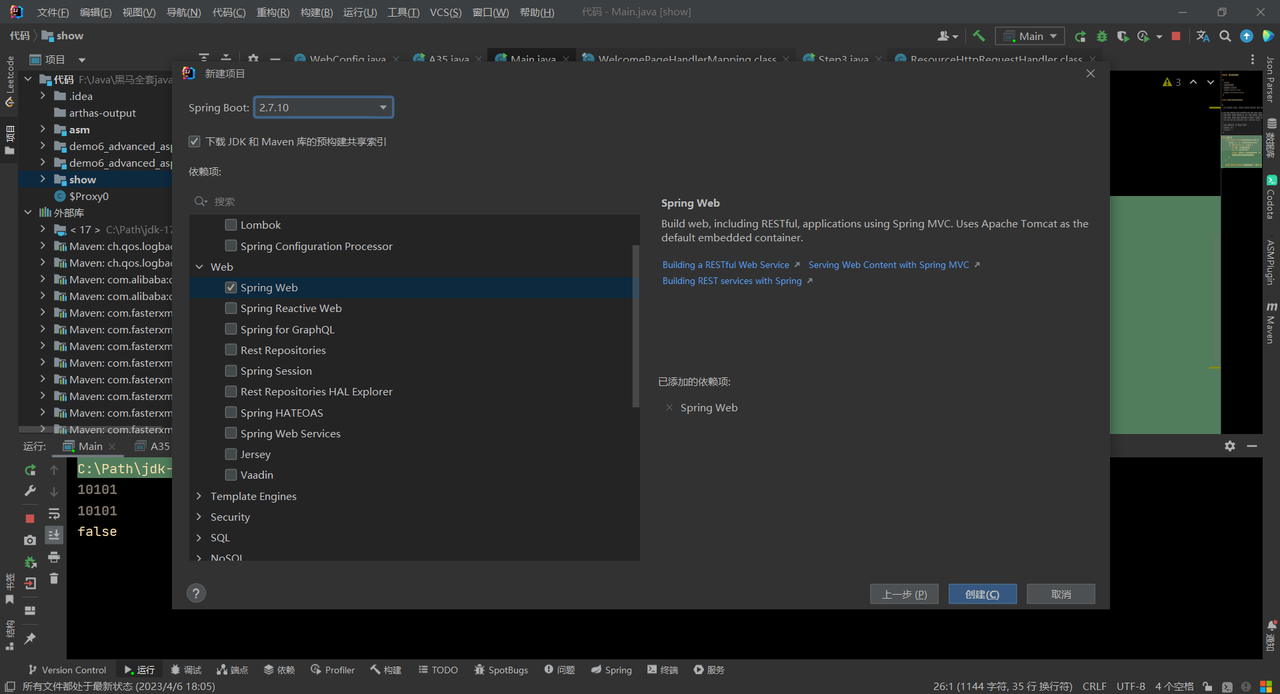
Task: Open the Profiler tool window
Action: point(332,670)
